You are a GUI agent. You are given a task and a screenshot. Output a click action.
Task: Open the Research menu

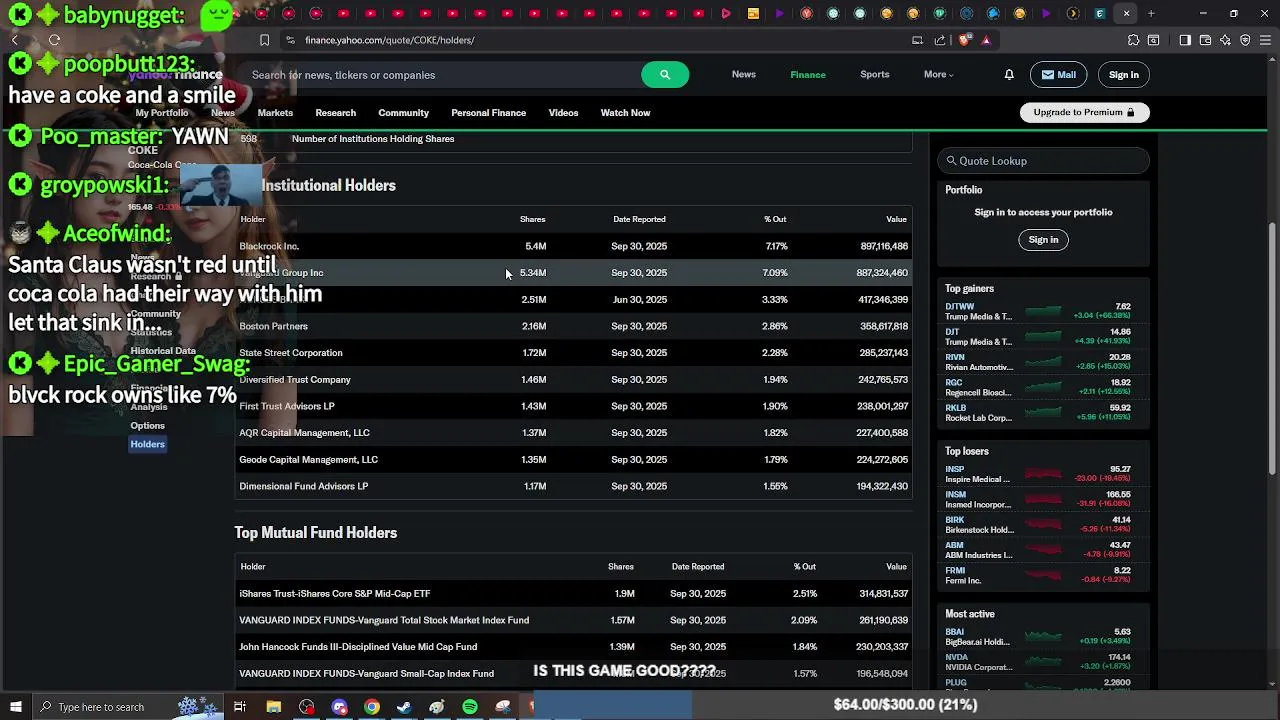click(335, 113)
